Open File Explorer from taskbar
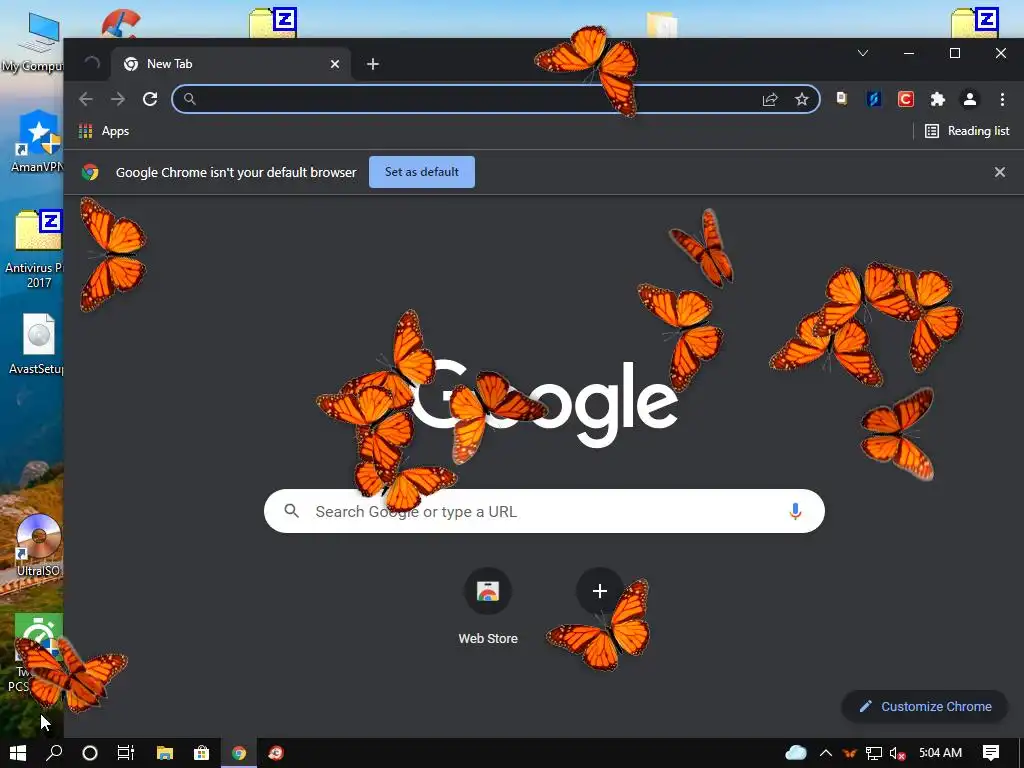The width and height of the screenshot is (1024, 768). 165,753
